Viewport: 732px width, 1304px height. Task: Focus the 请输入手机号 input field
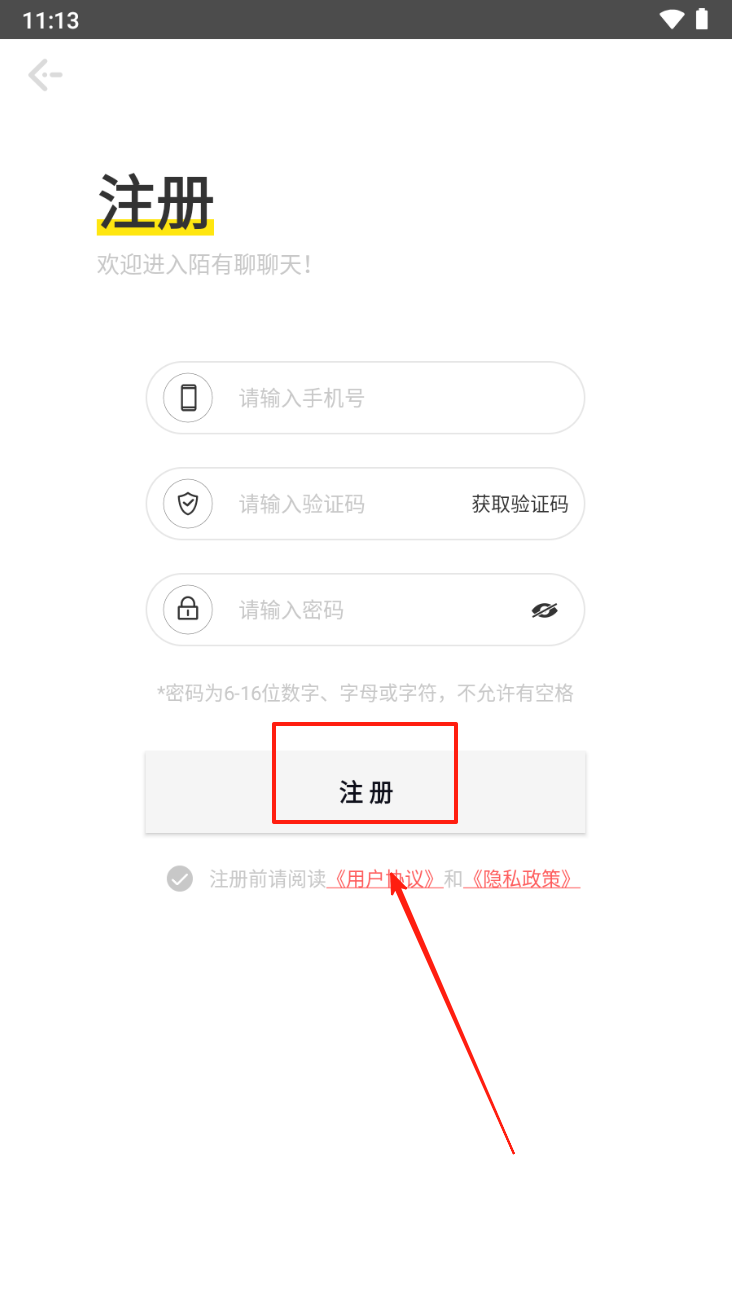[366, 398]
